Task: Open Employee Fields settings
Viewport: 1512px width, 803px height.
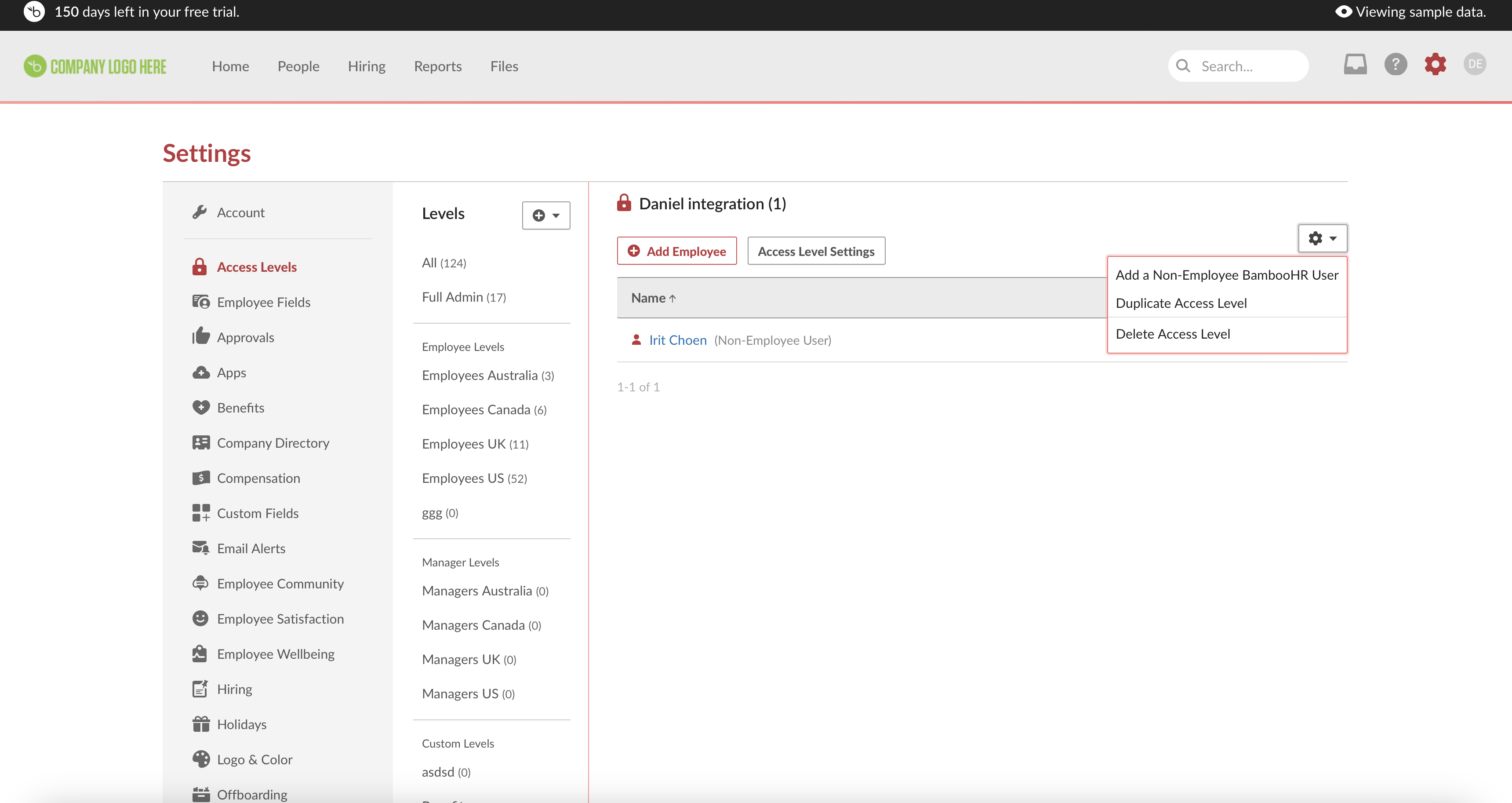Action: point(251,303)
